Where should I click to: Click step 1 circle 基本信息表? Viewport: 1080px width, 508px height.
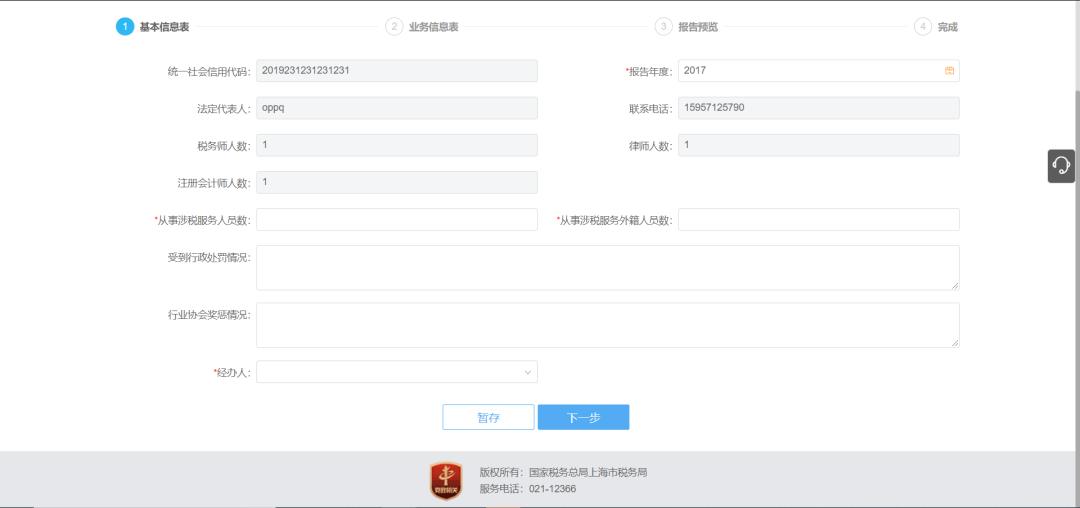point(125,27)
